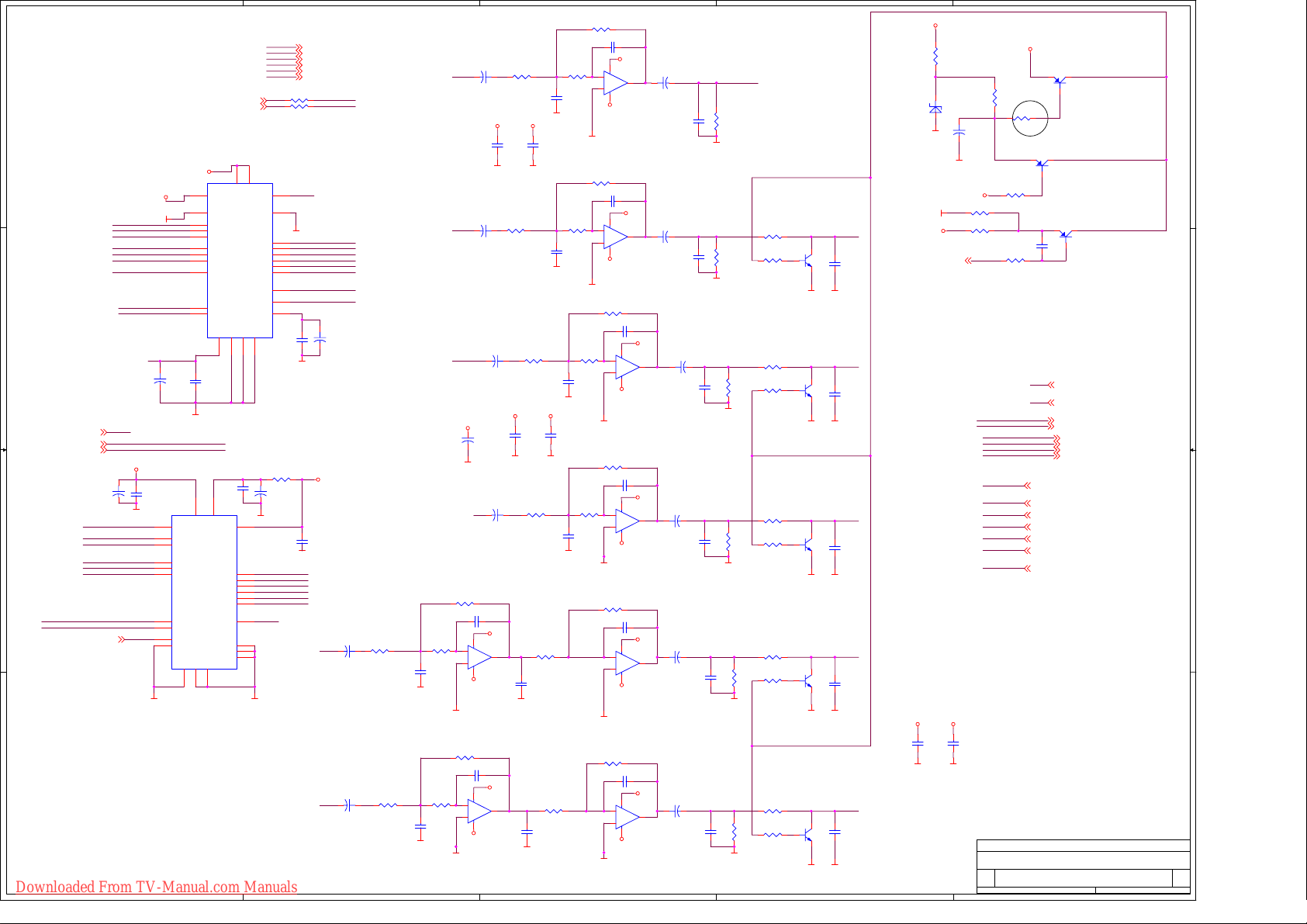Image resolution: width=1307 pixels, height=924 pixels.
Task: Select the empty title block table
Action: coord(1083,867)
